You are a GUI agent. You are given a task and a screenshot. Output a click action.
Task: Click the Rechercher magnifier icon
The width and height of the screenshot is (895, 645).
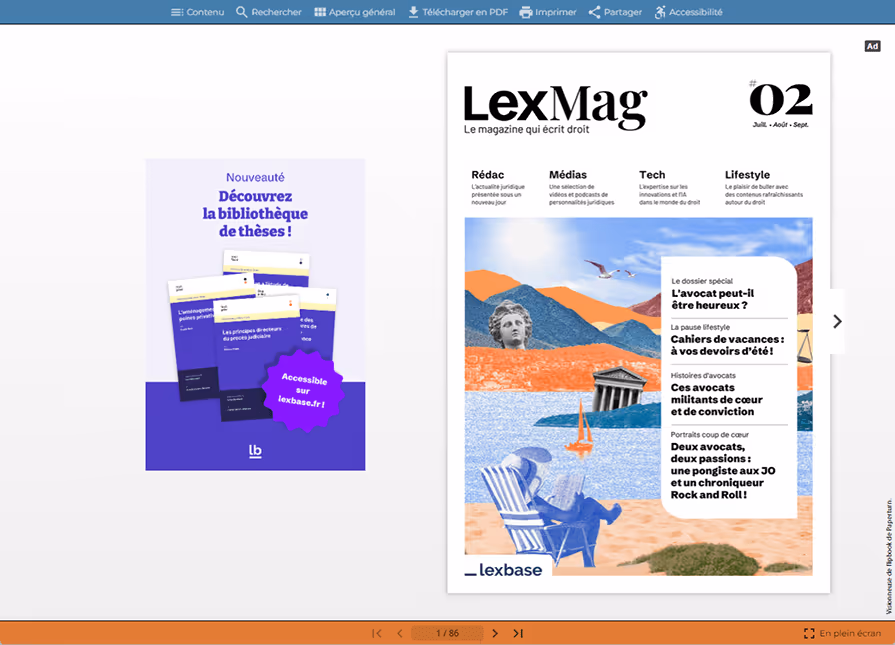click(x=241, y=12)
